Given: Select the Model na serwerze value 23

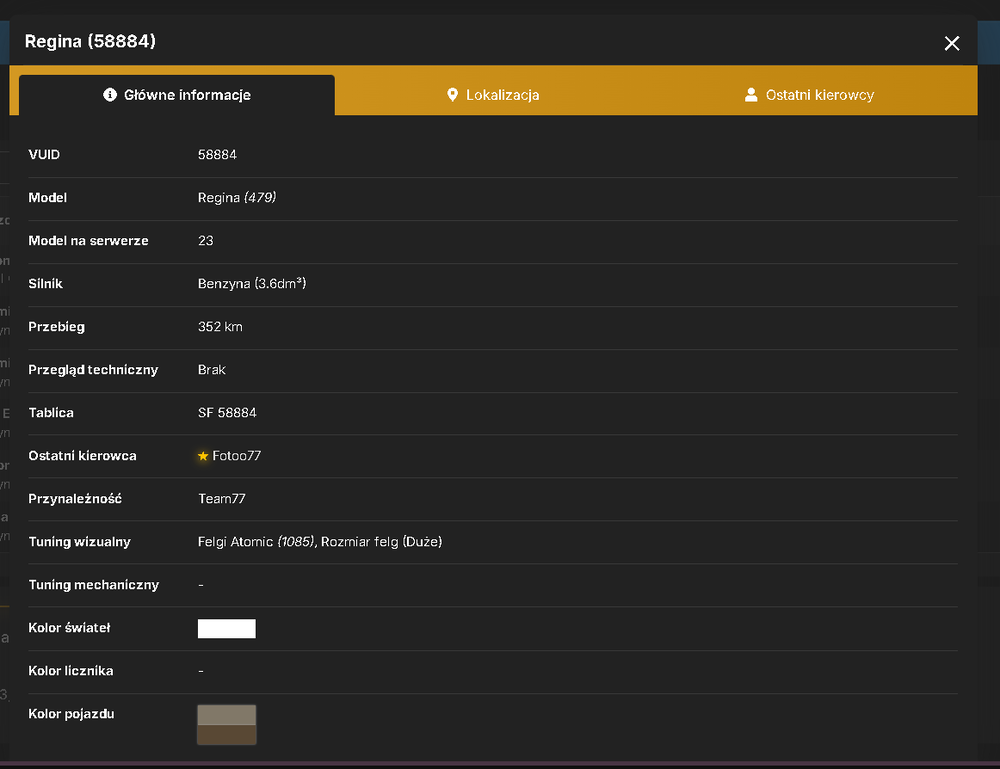Looking at the screenshot, I should click(205, 241).
